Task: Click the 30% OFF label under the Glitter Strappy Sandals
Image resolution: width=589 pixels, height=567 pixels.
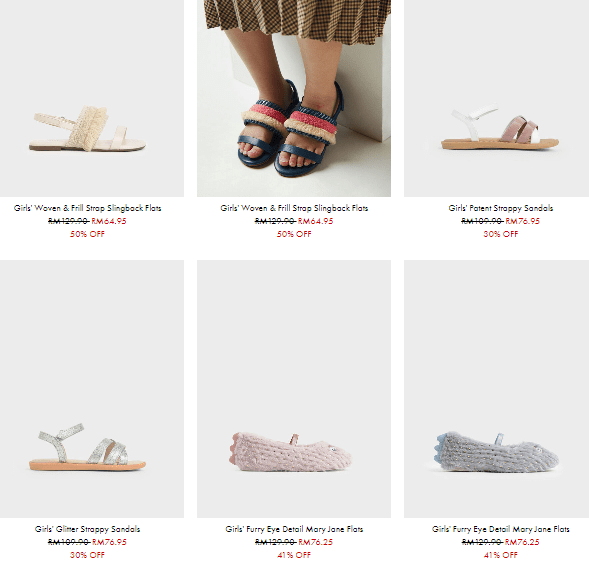Action: [88, 555]
